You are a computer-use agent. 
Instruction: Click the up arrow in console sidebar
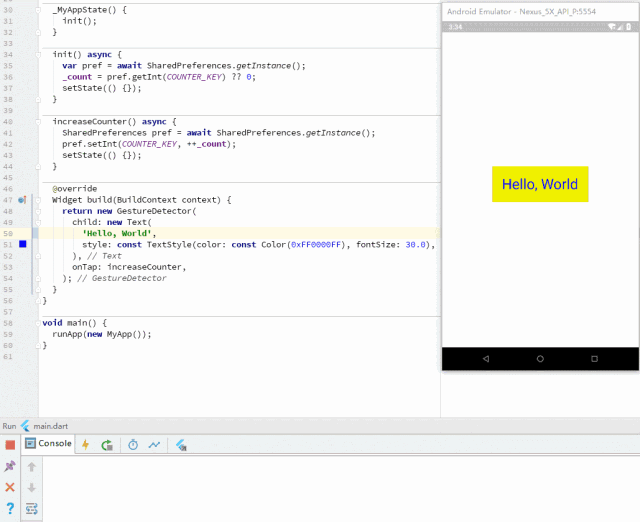pyautogui.click(x=31, y=466)
